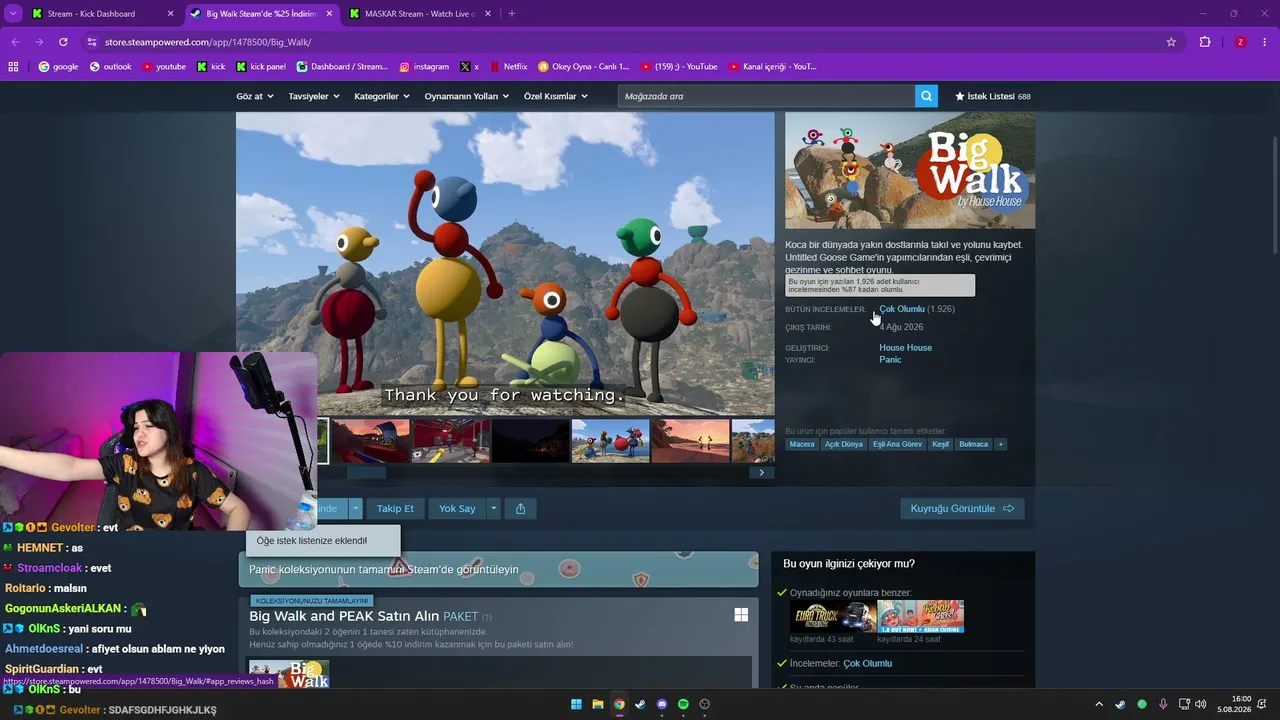Switch to the MASKAR Stream tab
The image size is (1280, 720).
(418, 14)
